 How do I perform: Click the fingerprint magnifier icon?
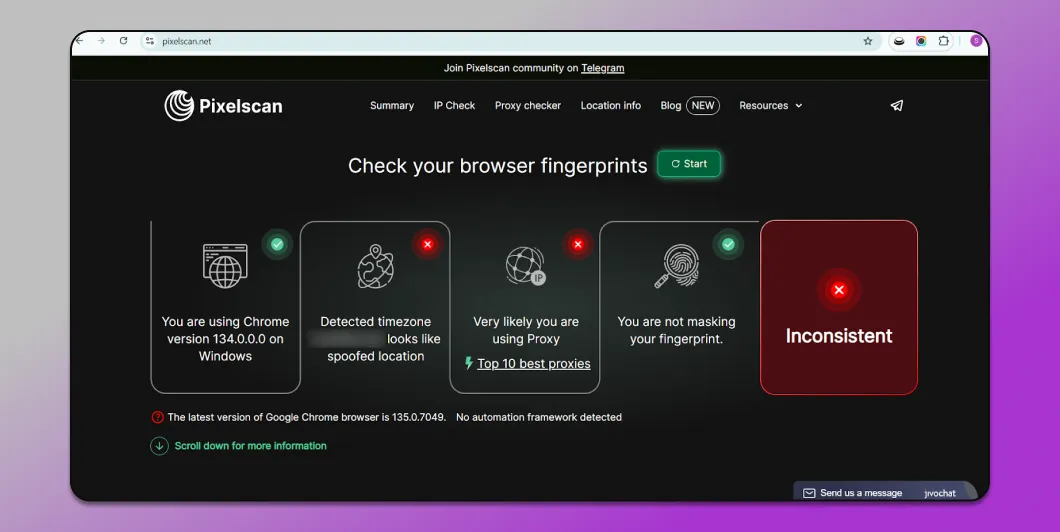pos(676,267)
